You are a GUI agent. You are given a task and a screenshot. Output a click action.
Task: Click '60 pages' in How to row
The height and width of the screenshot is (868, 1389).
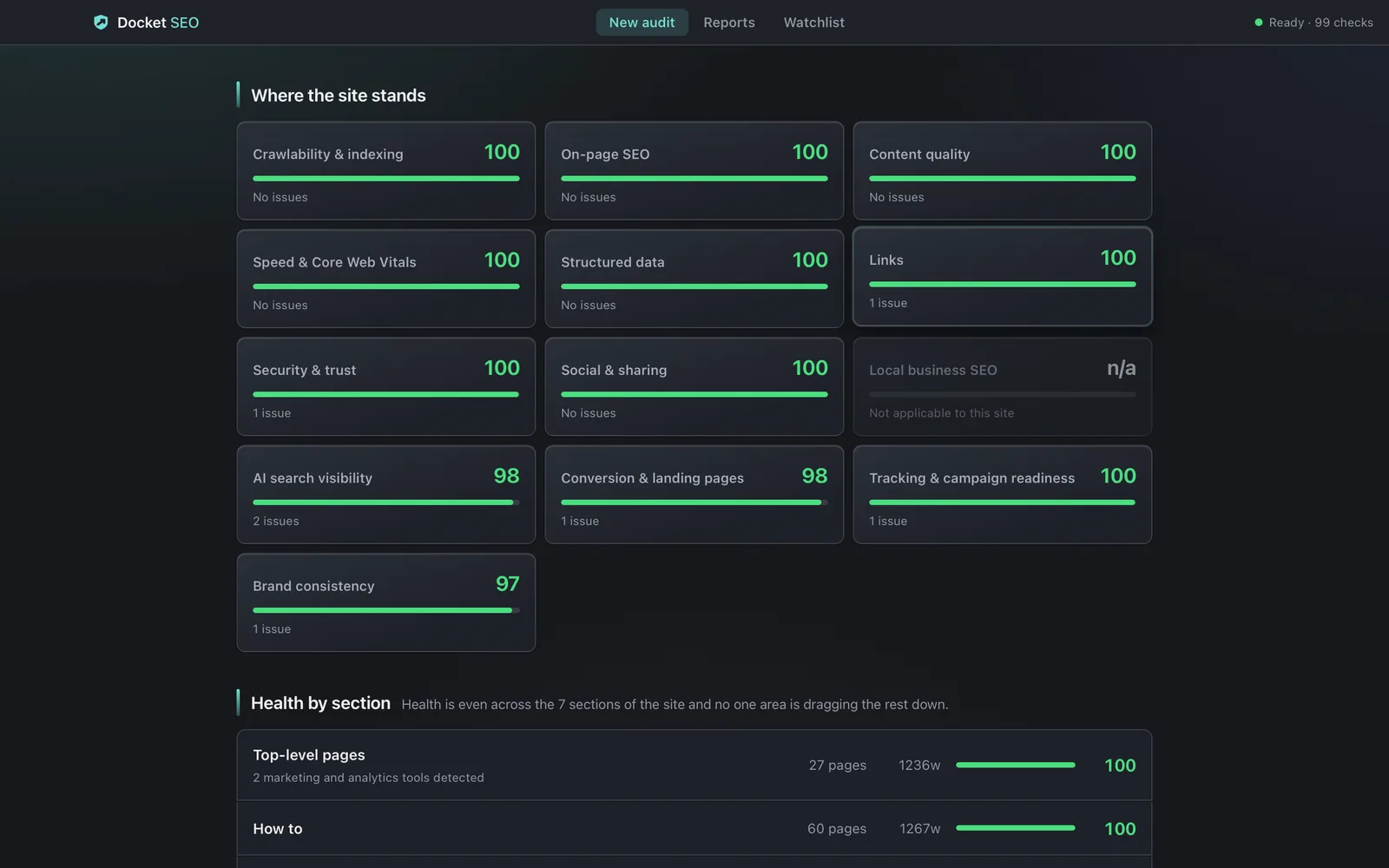click(837, 829)
